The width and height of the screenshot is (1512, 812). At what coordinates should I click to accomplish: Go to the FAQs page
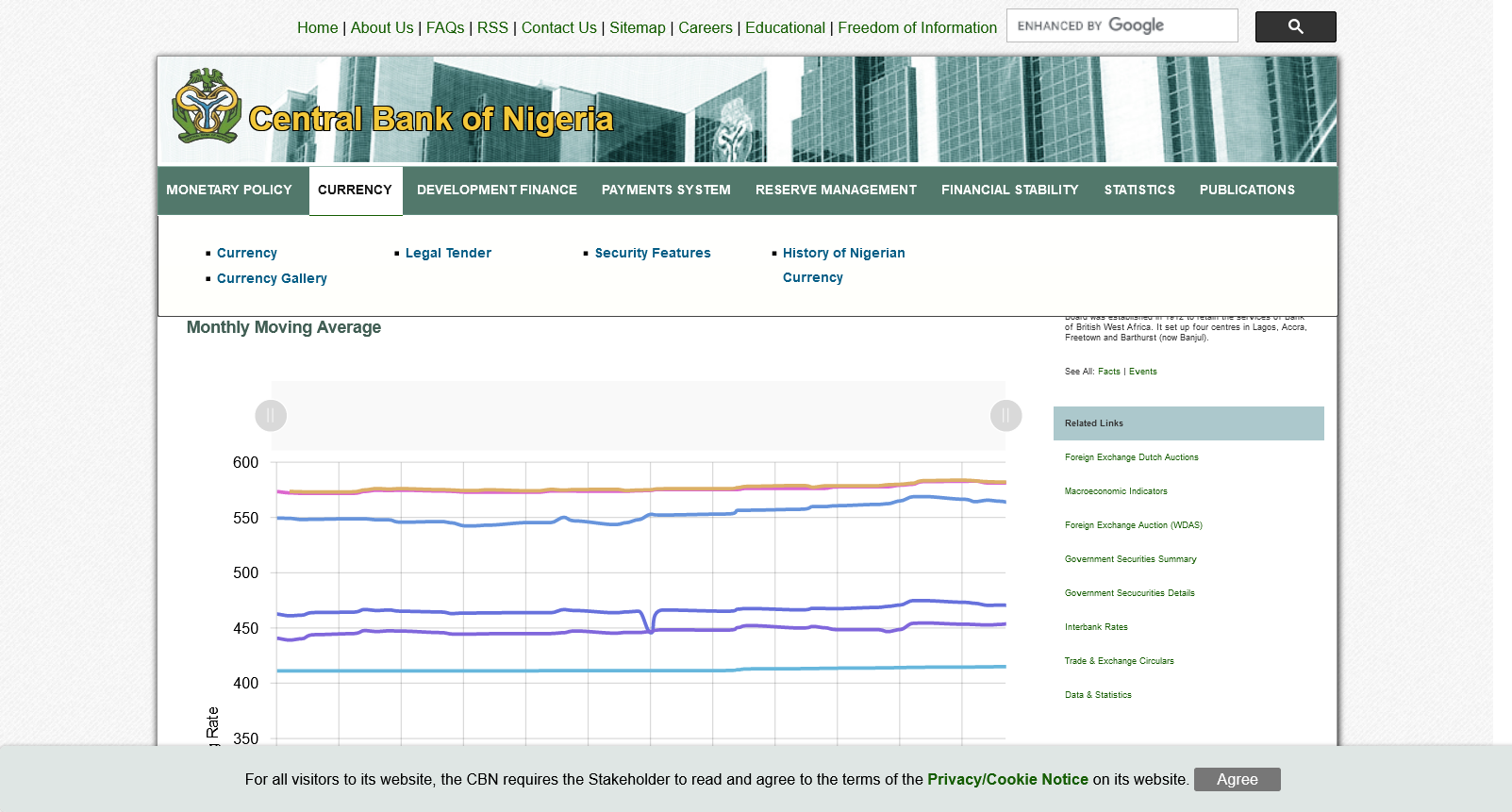pos(445,28)
